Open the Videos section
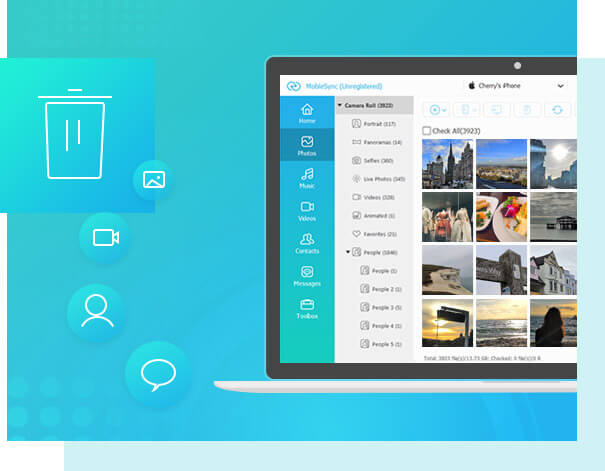 tap(307, 210)
